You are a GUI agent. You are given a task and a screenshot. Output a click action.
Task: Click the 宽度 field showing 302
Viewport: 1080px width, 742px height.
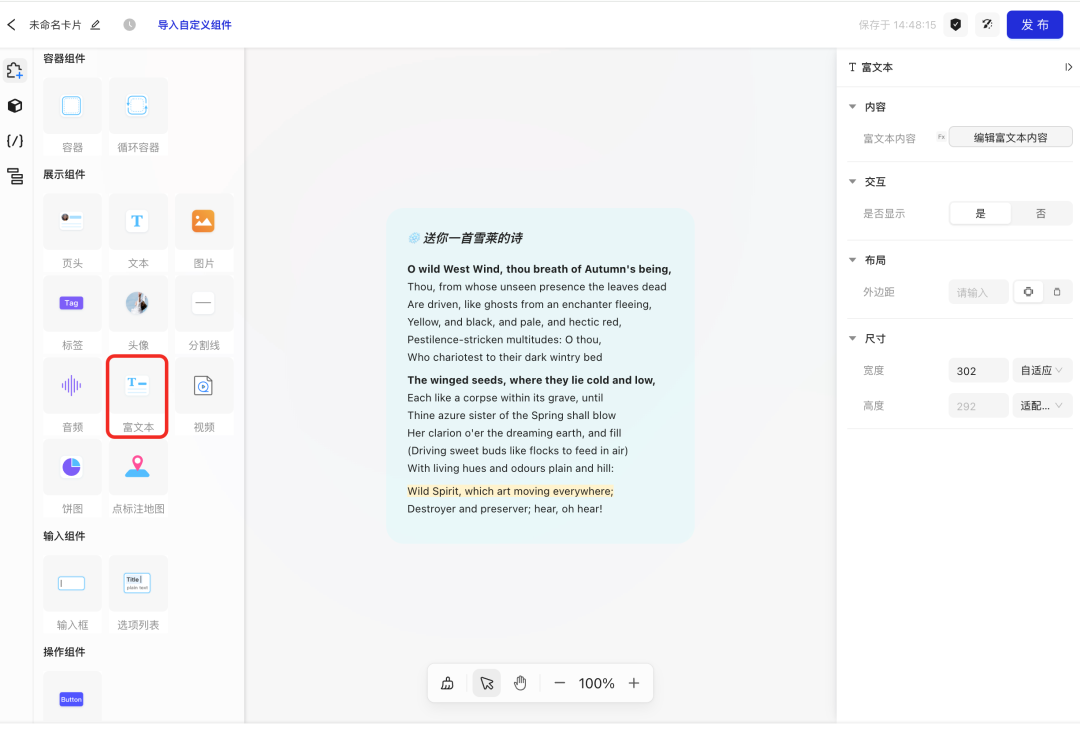click(x=978, y=371)
